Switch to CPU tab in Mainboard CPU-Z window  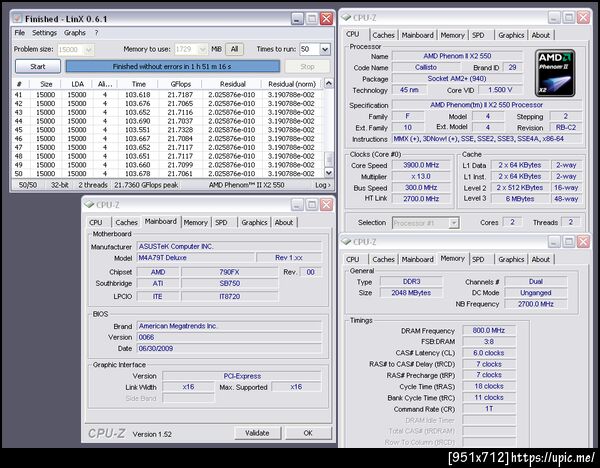(x=96, y=222)
